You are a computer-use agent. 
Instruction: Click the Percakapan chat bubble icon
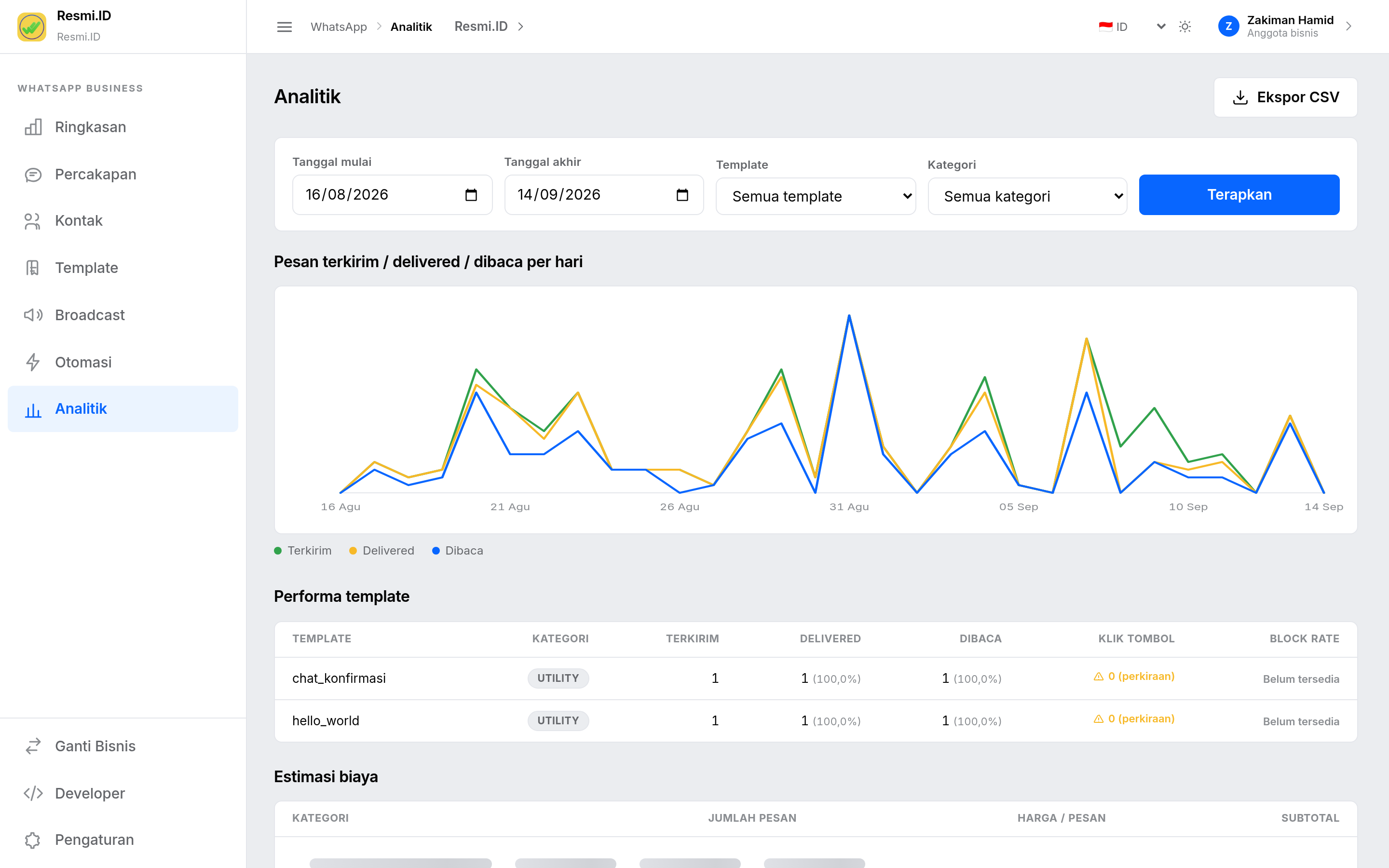coord(33,175)
